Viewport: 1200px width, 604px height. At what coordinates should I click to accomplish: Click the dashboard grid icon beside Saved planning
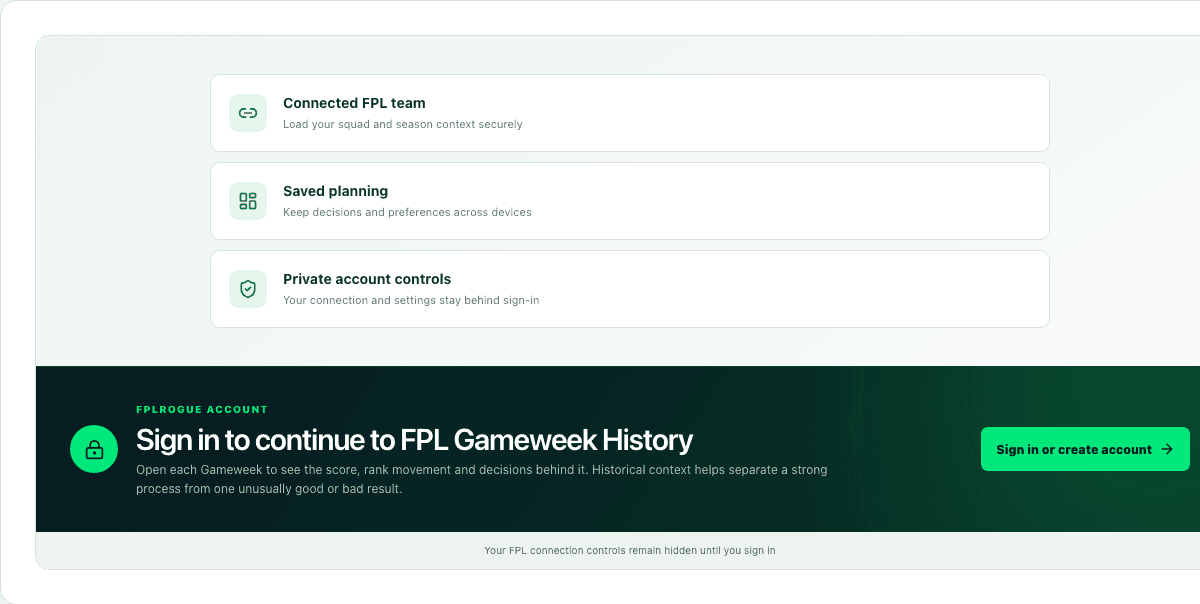click(248, 201)
